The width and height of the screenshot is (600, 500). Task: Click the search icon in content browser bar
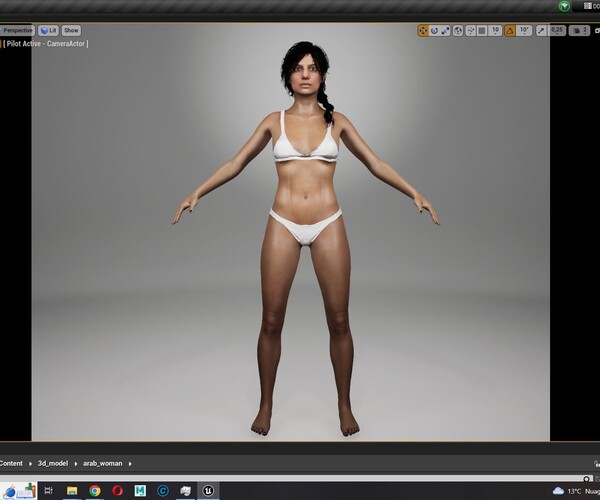pyautogui.click(x=587, y=479)
